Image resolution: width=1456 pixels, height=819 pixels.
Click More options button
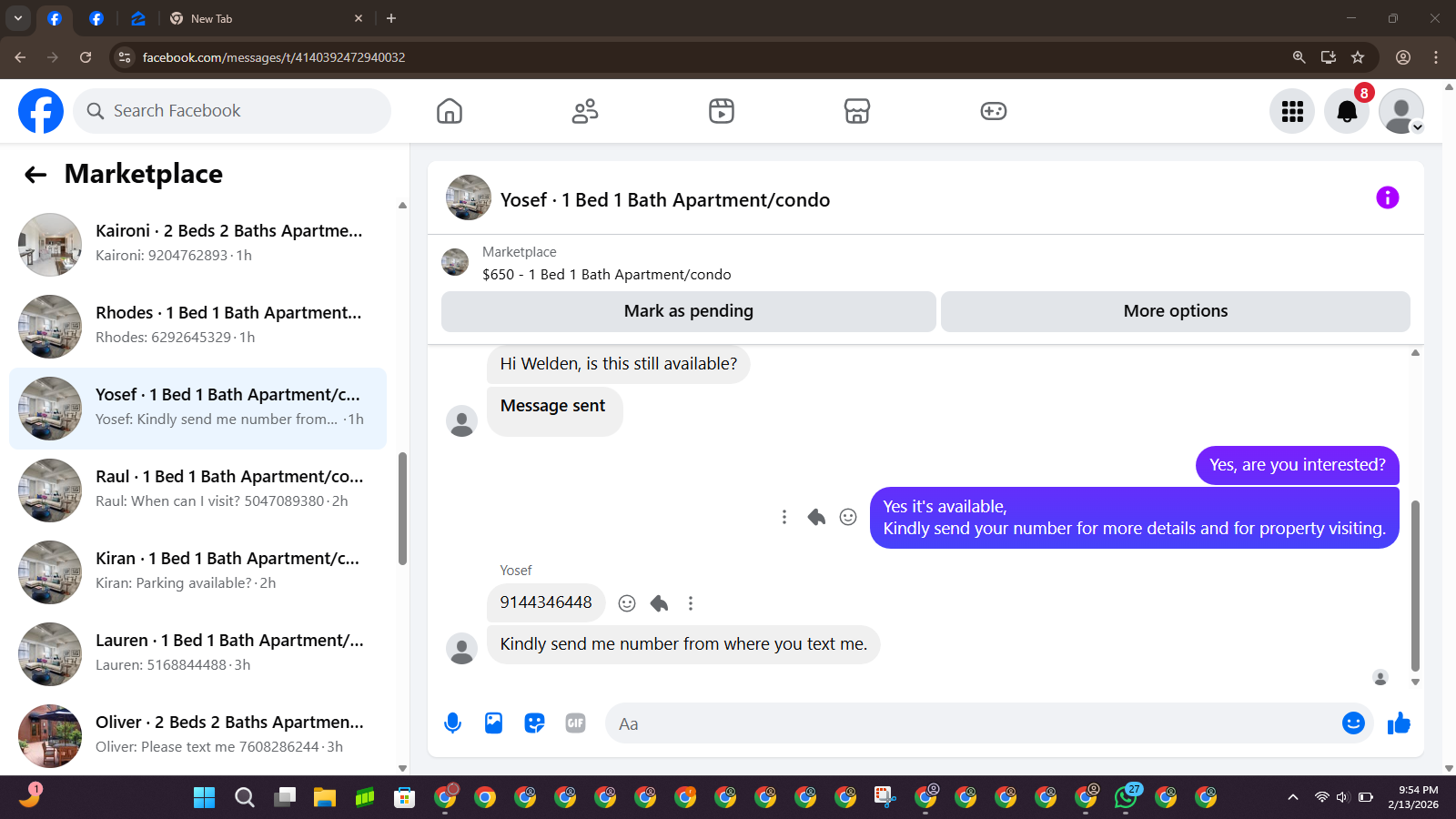1176,311
